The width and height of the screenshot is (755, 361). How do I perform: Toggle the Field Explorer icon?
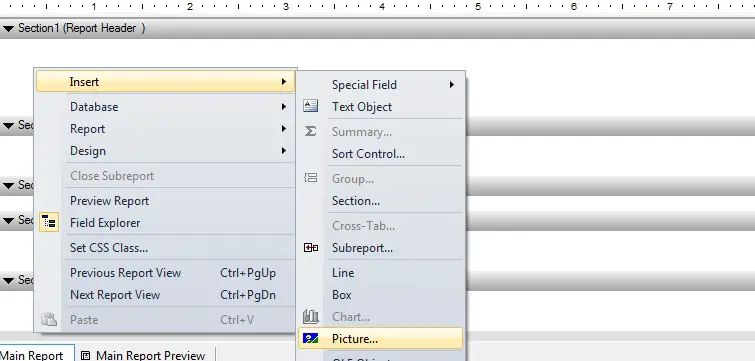49,222
